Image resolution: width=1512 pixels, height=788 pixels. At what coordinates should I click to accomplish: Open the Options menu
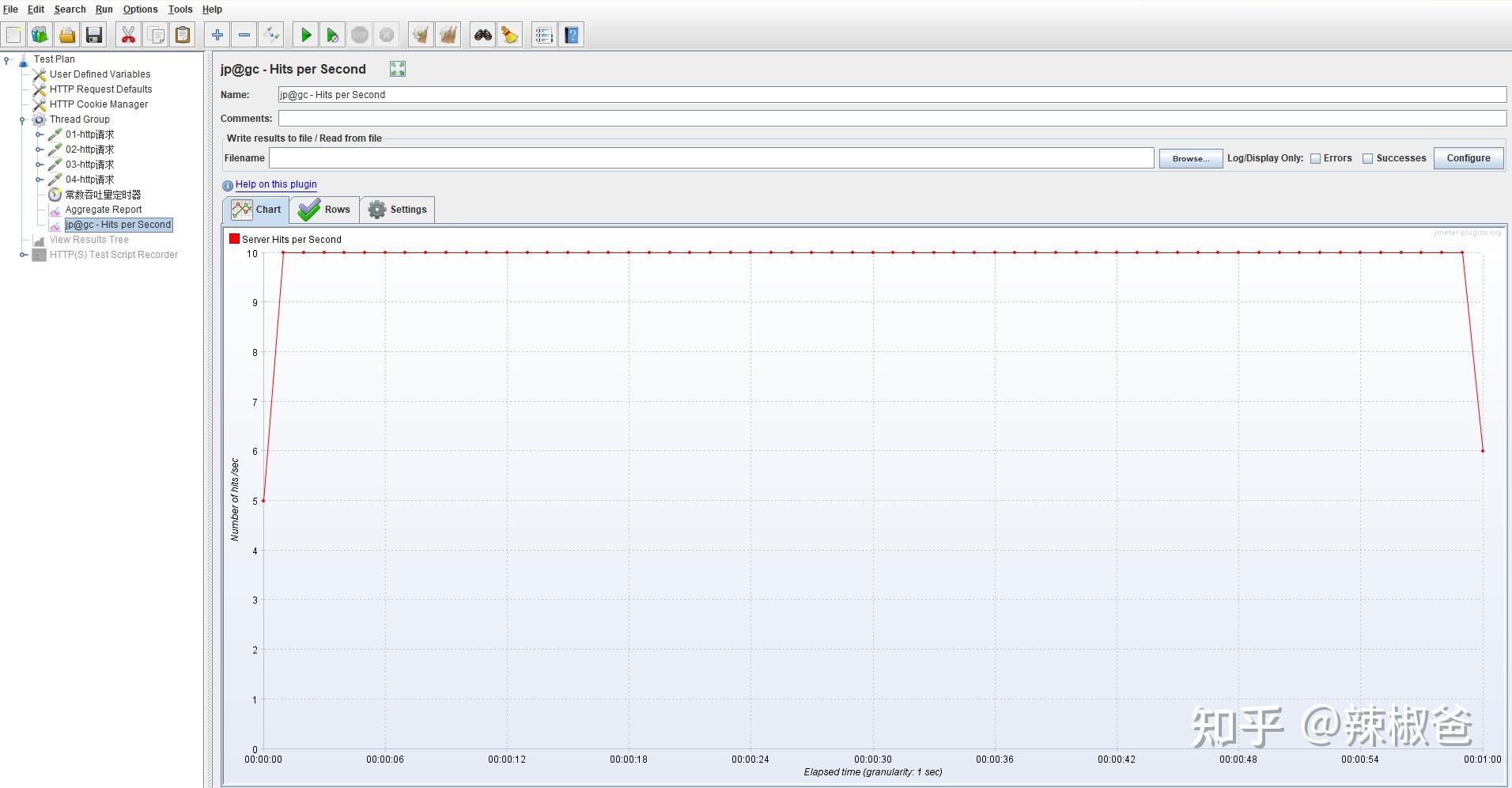[140, 9]
